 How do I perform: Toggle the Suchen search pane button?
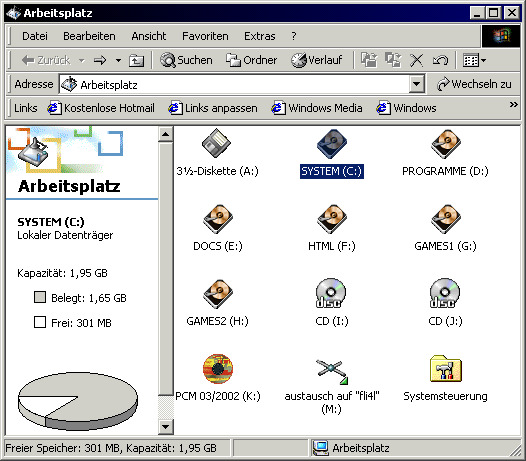(186, 60)
